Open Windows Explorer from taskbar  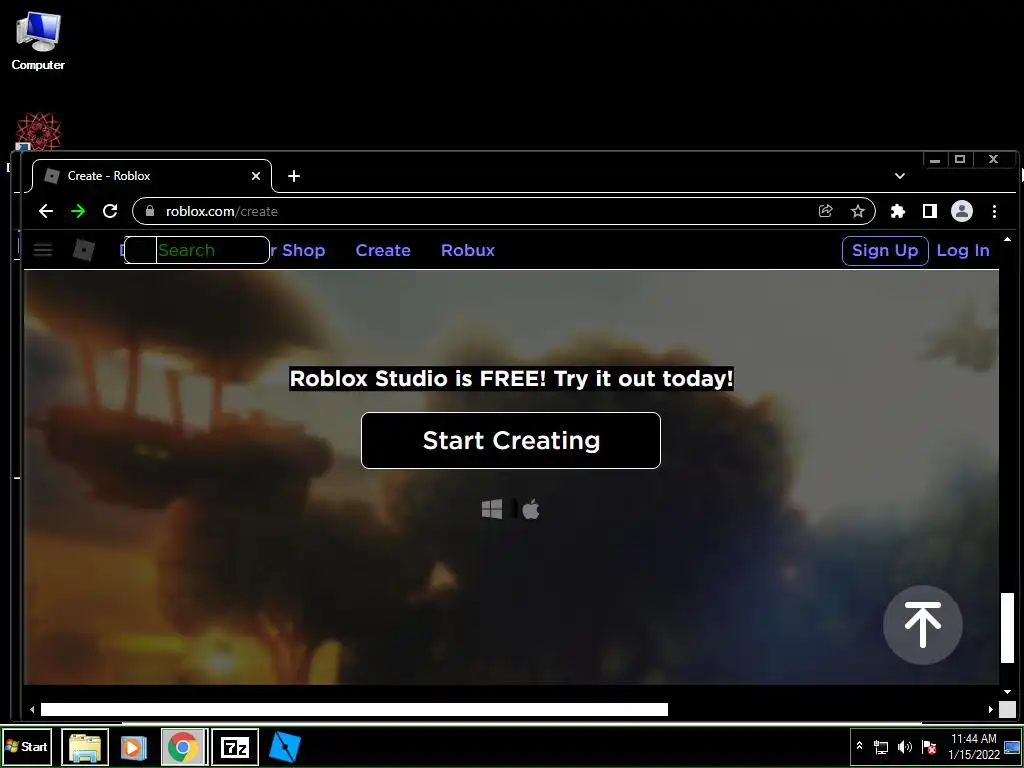point(85,747)
